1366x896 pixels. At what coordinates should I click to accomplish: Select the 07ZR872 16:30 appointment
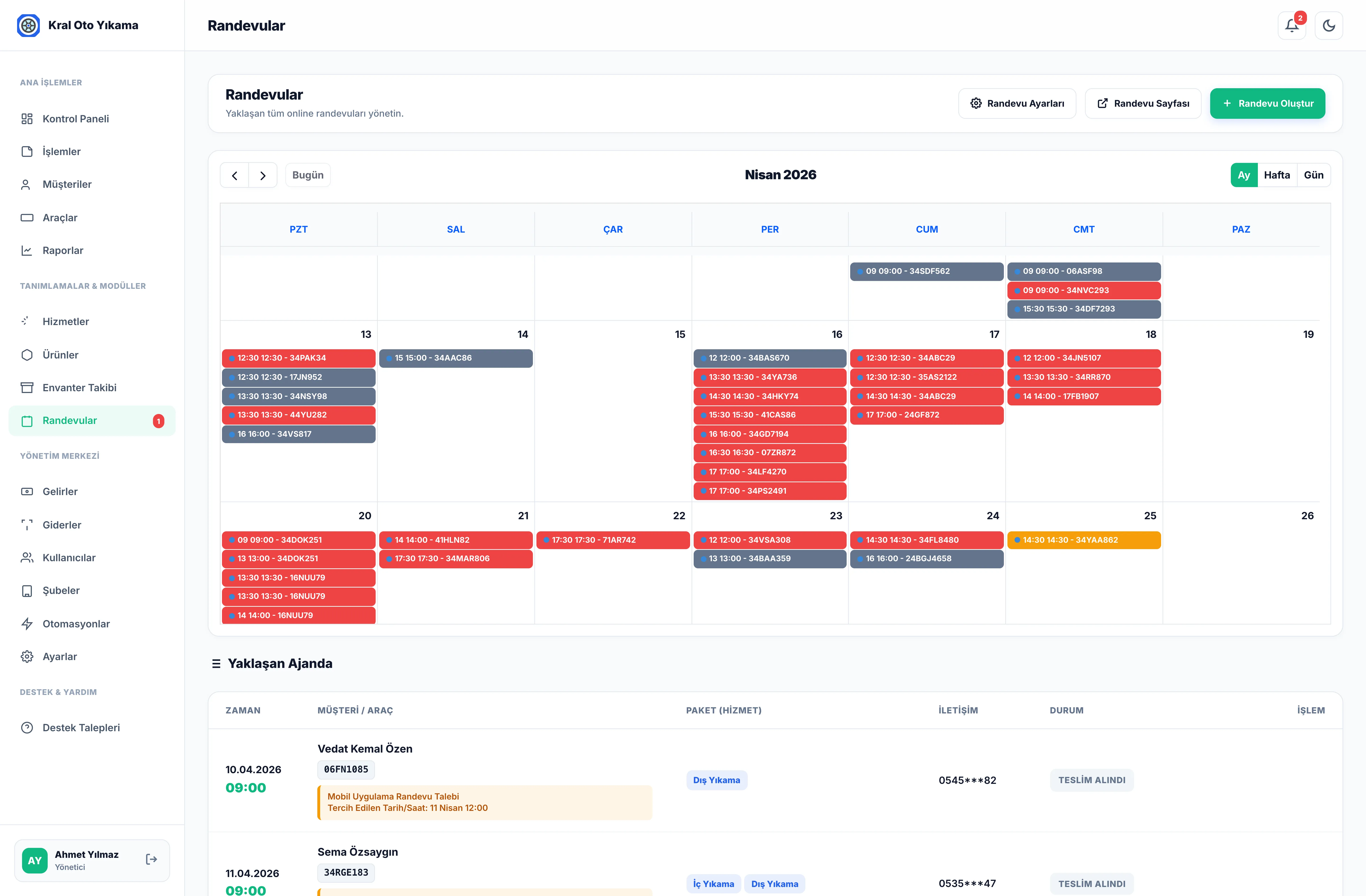click(770, 453)
